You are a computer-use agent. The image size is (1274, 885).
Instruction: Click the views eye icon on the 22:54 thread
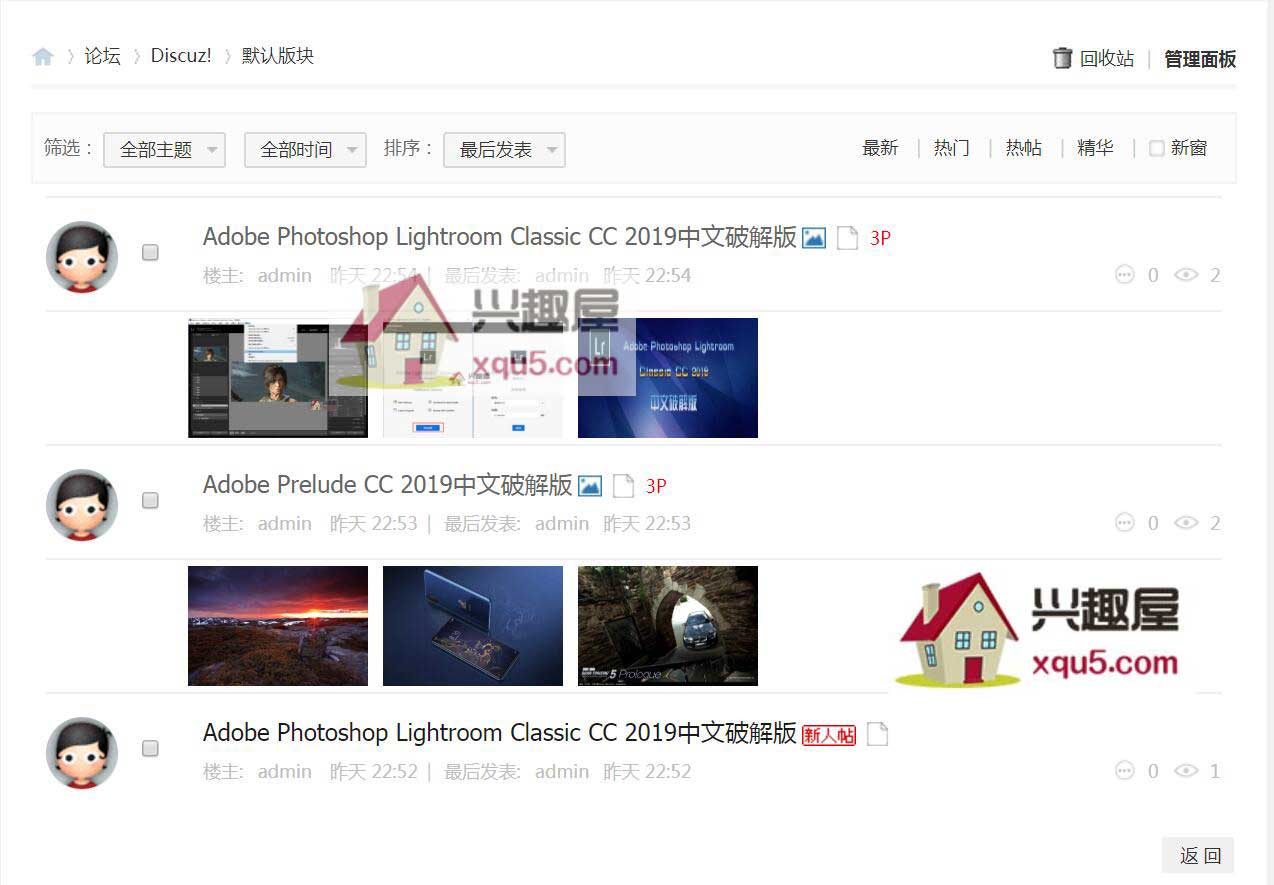[1186, 275]
